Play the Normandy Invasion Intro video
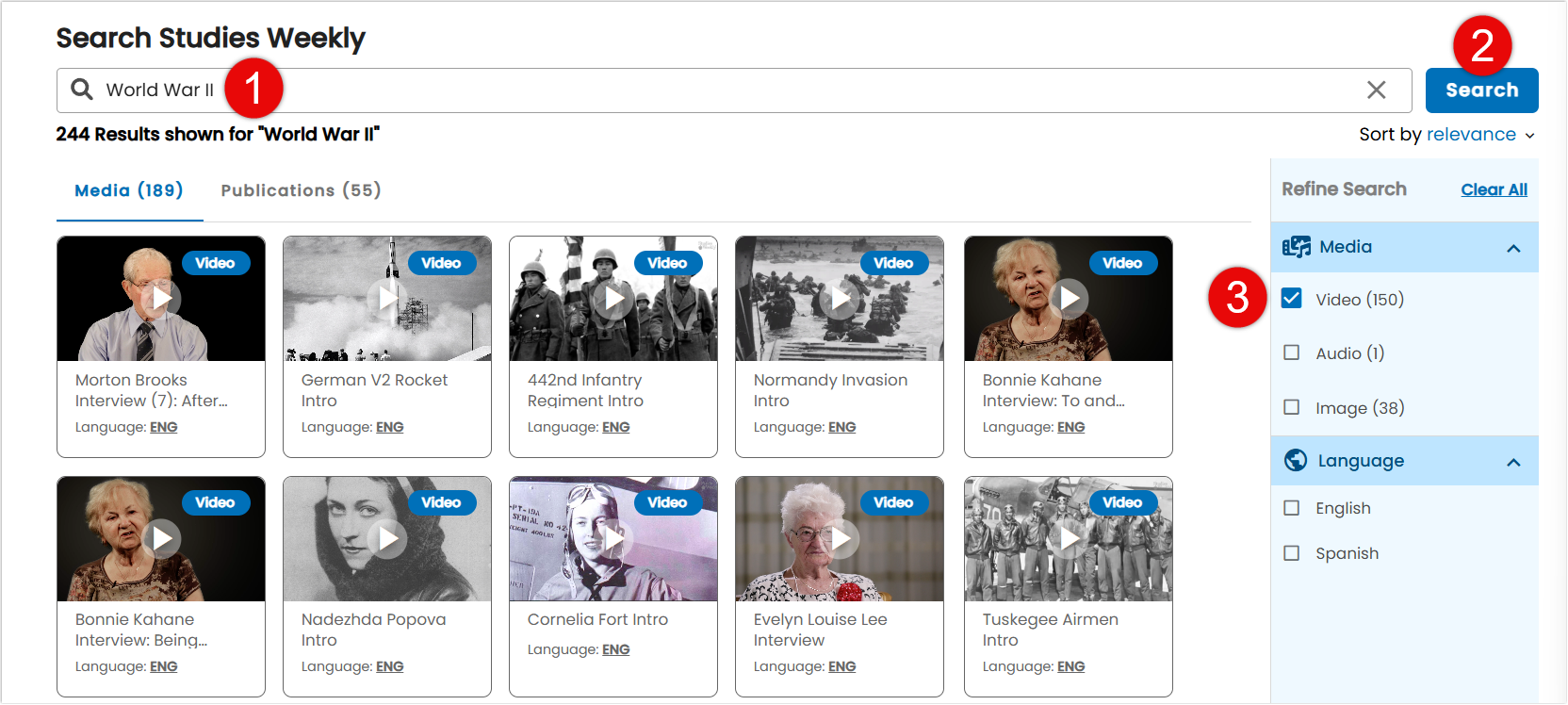 840,299
